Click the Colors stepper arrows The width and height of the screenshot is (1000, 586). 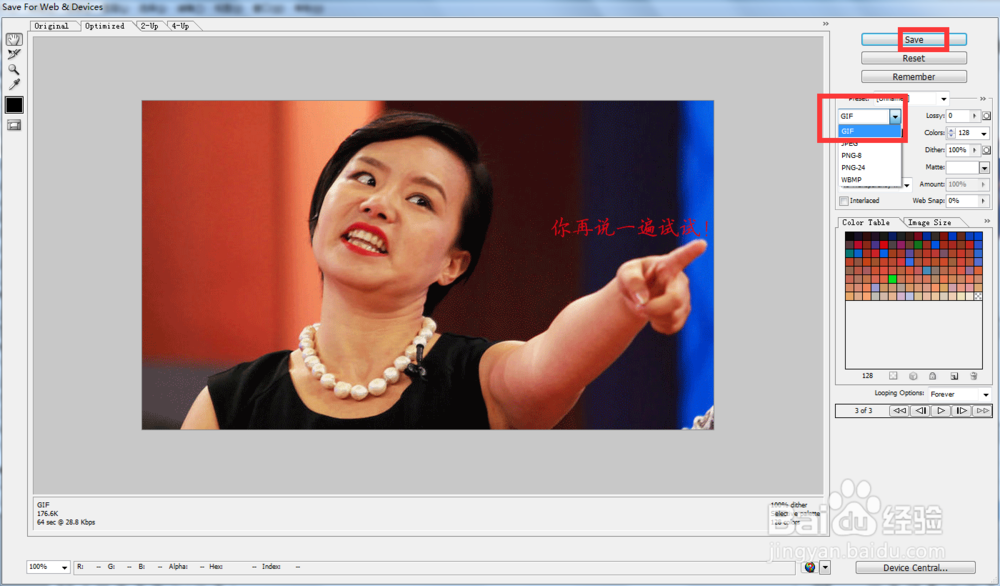[x=951, y=133]
